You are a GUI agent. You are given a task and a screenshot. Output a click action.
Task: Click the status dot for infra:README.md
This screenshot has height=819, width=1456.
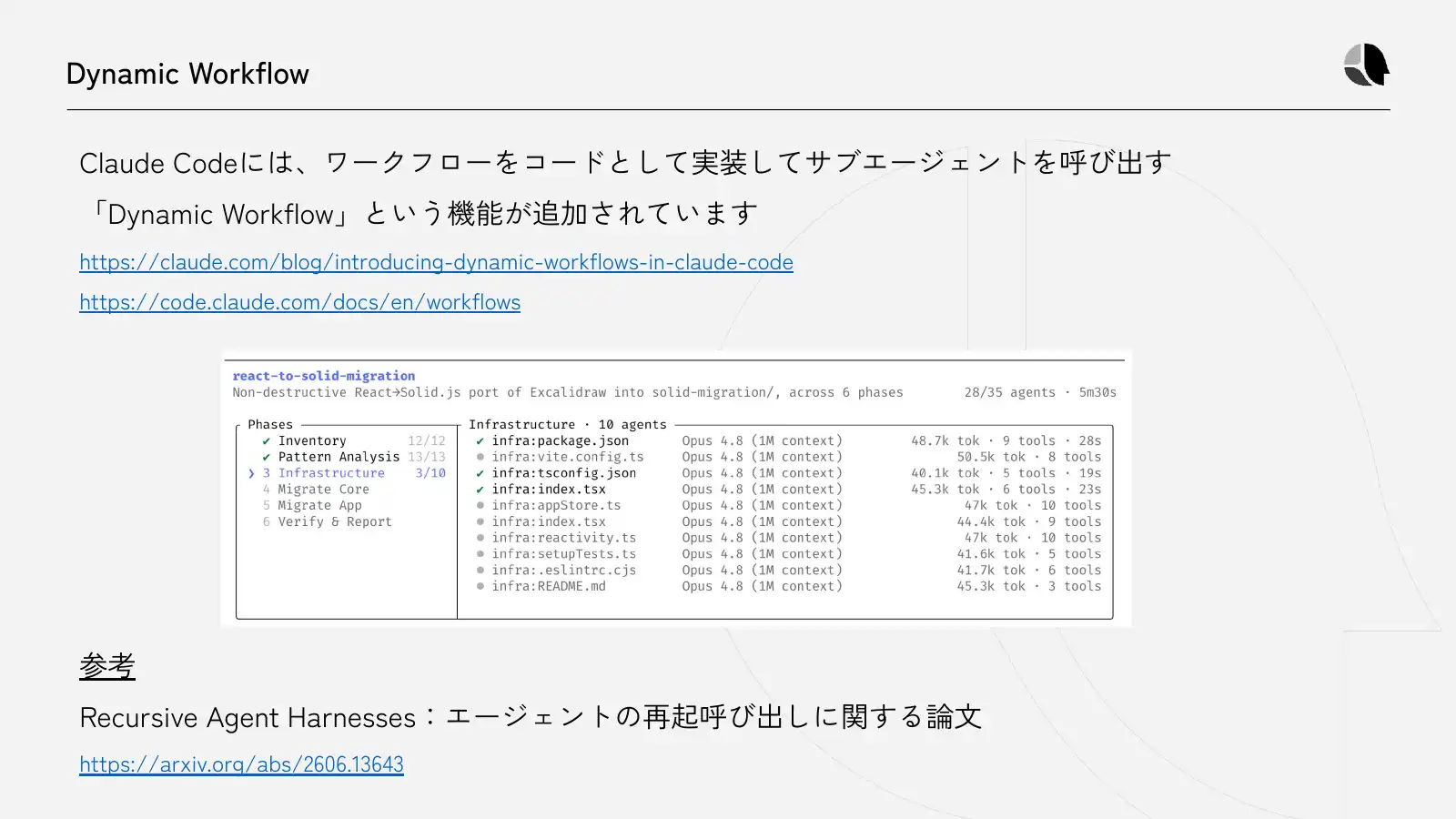click(480, 587)
